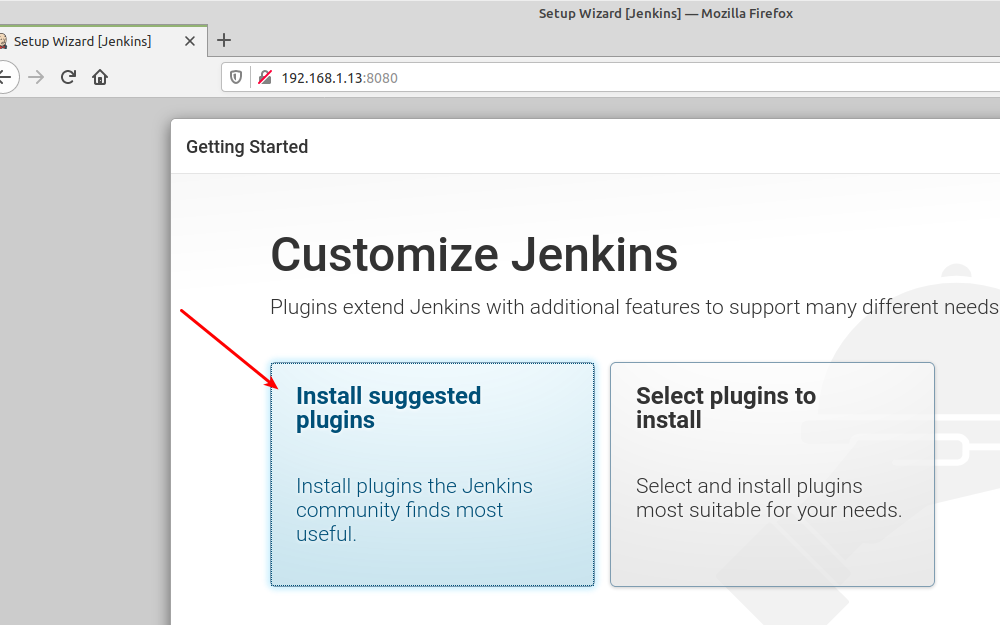
Task: Click the Jenkins favicon in the browser tab
Action: click(x=3, y=41)
